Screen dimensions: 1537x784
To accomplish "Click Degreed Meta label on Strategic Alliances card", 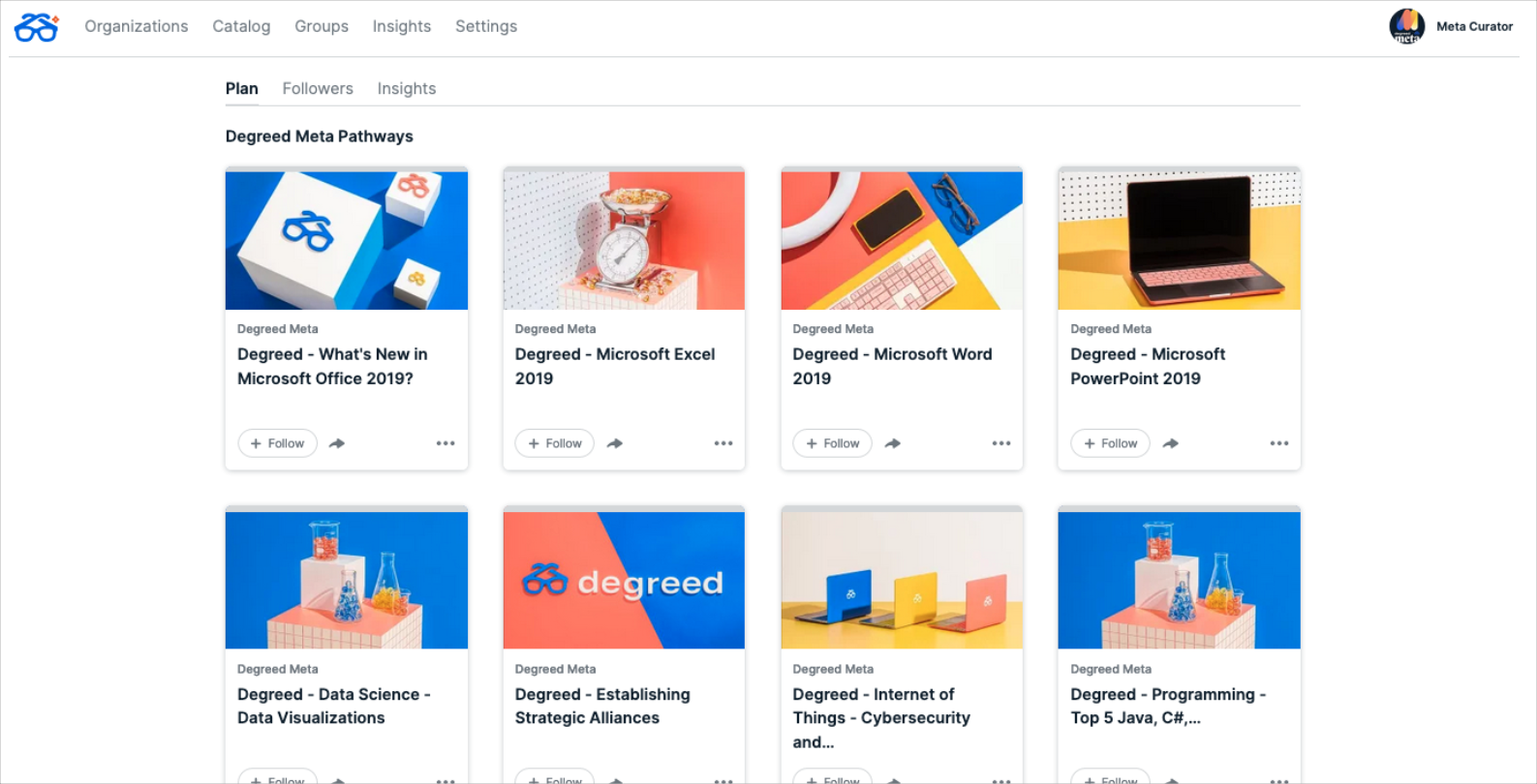I will pyautogui.click(x=556, y=669).
